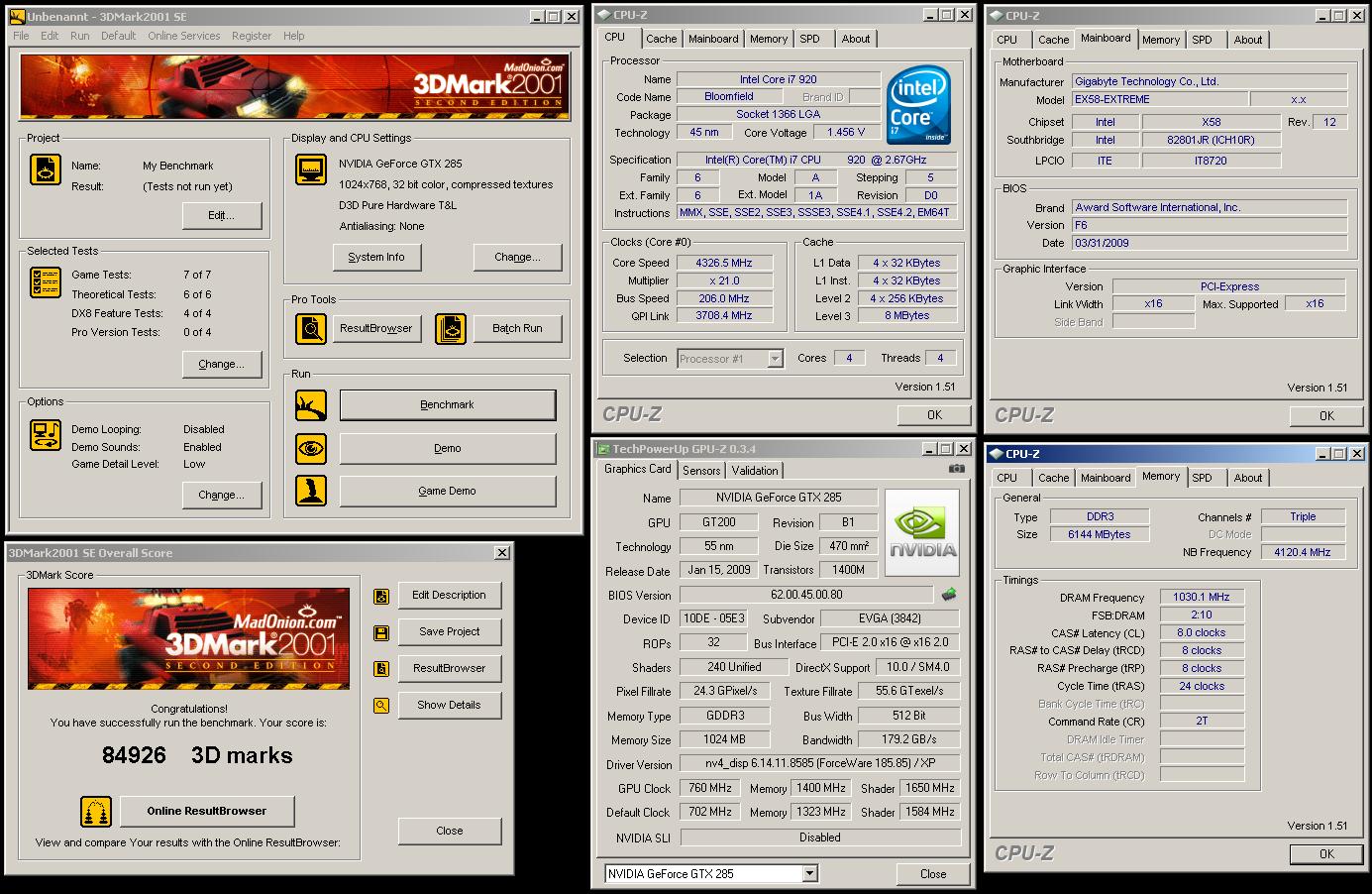Viewport: 1372px width, 894px height.
Task: Click the Benchmark run icon
Action: point(311,404)
